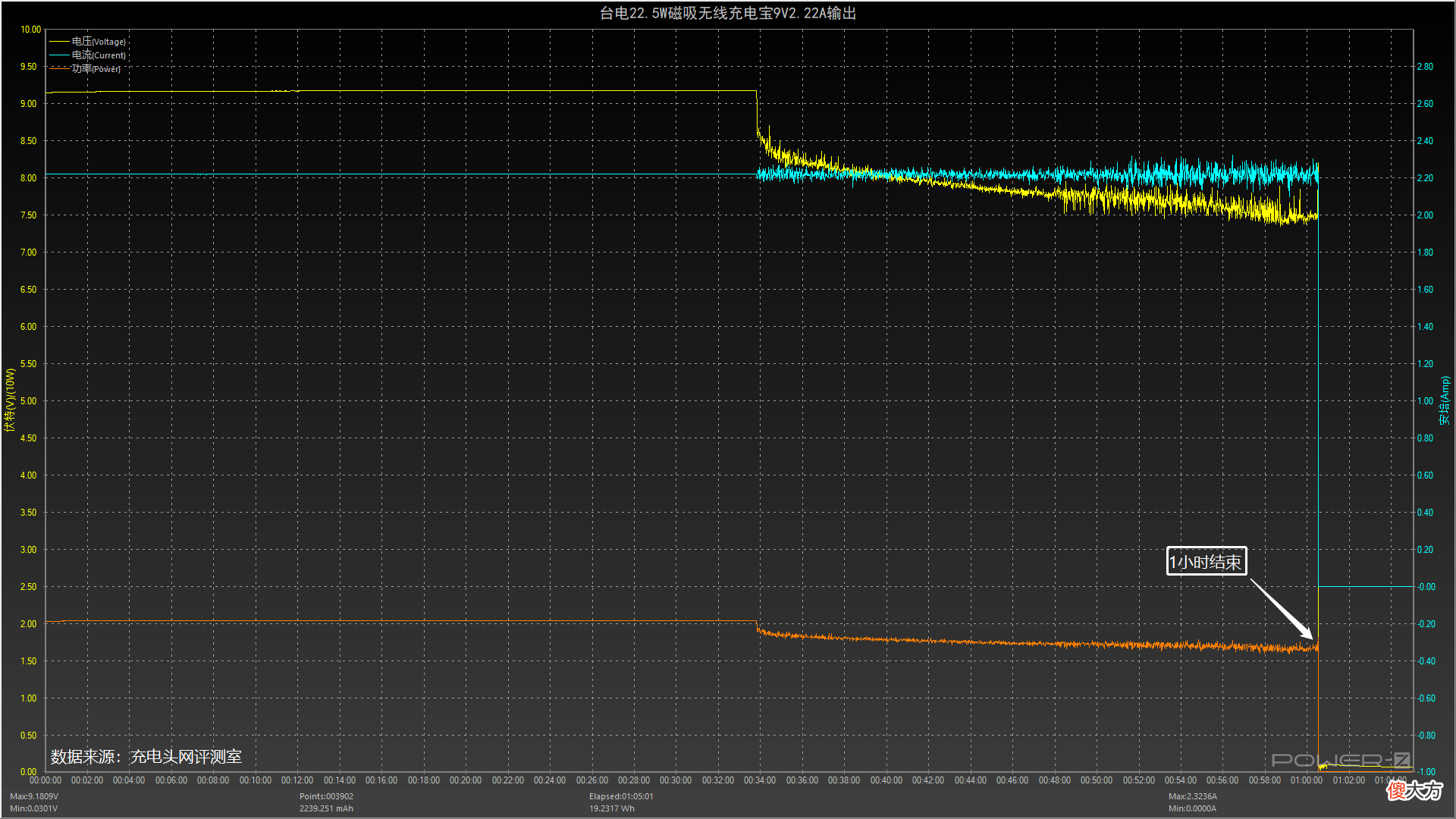Click the 7.50 tick on left axis
This screenshot has width=1456, height=819.
[x=29, y=215]
